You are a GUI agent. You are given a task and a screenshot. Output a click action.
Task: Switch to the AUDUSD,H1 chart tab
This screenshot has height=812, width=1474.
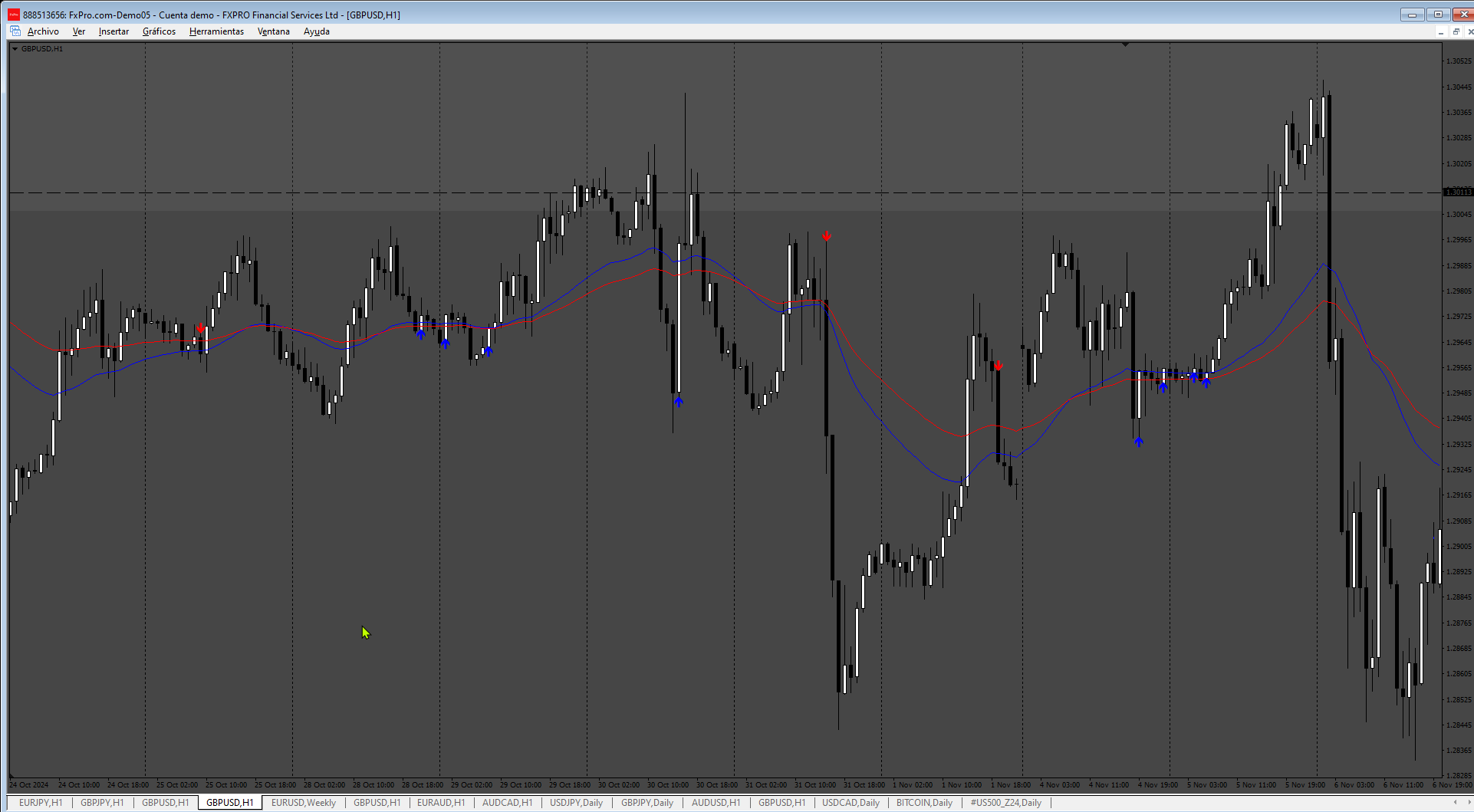716,803
